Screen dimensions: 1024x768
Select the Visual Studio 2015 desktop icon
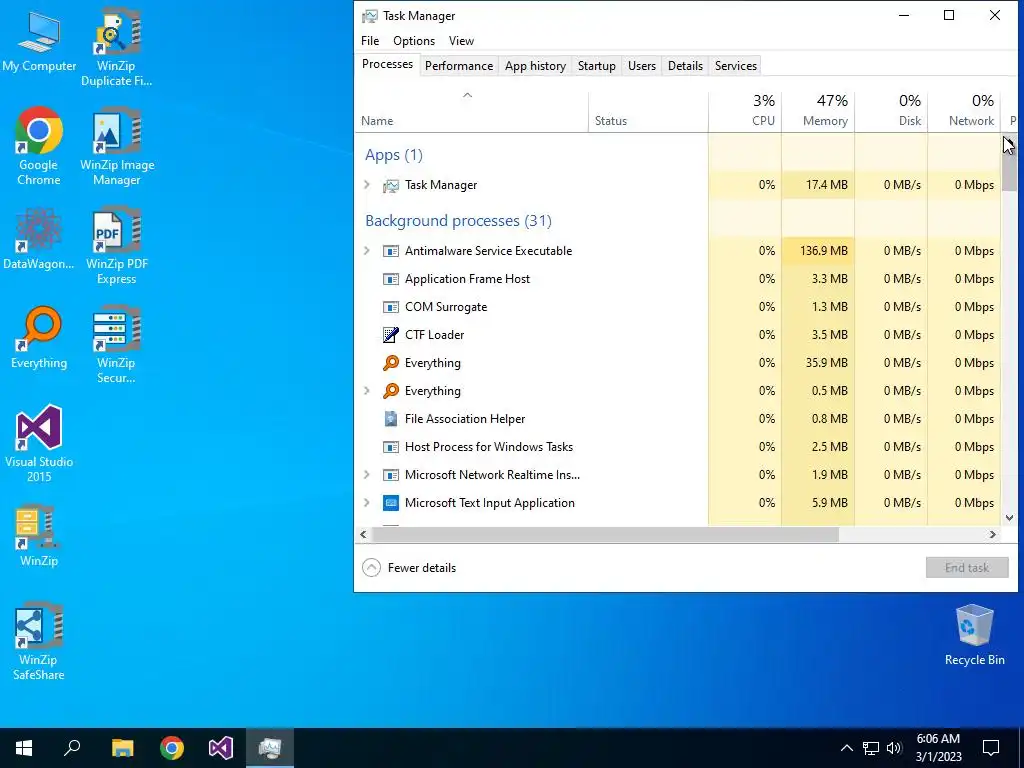tap(39, 443)
